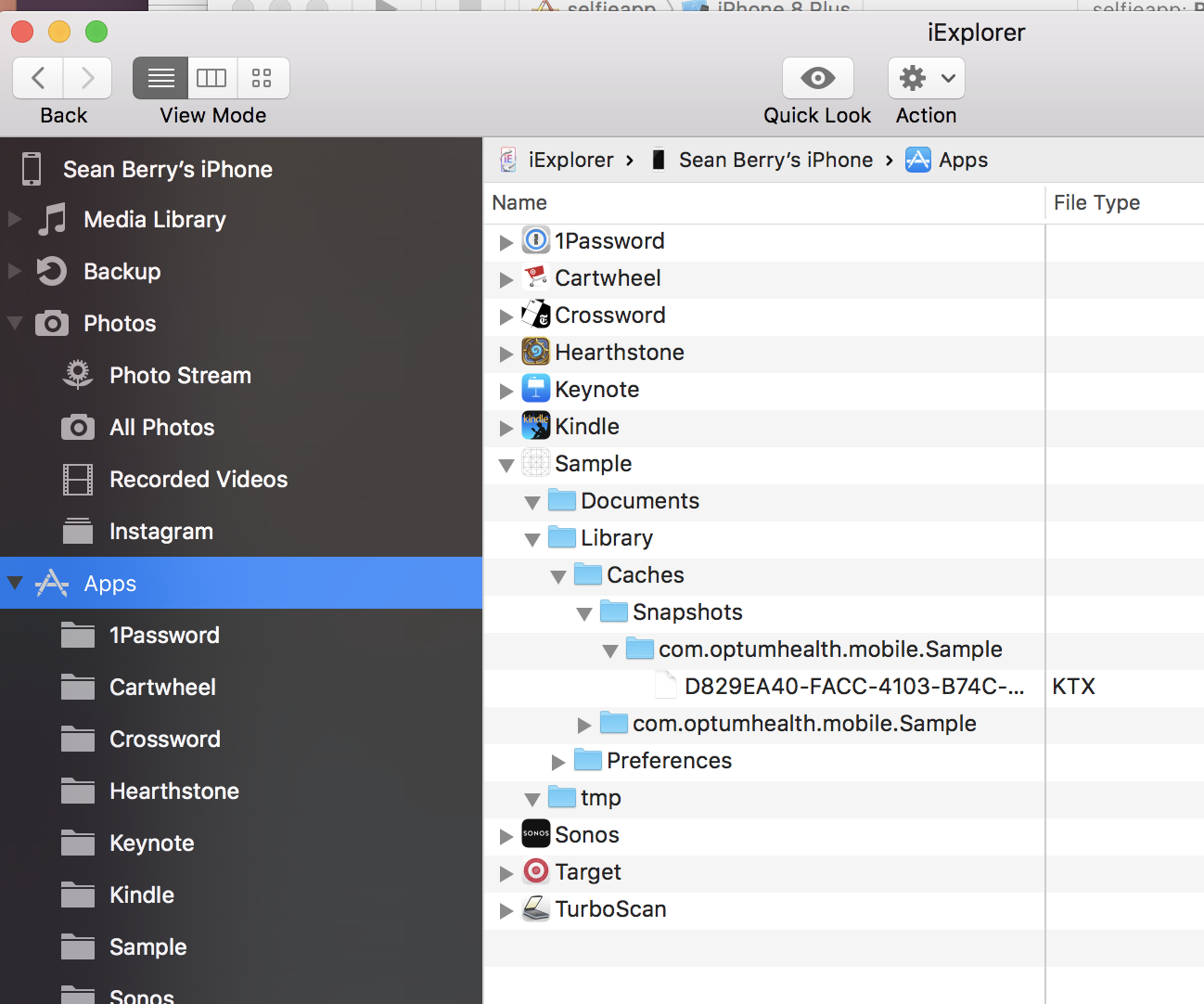The width and height of the screenshot is (1204, 1004).
Task: Go back with the left arrow button
Action: (x=38, y=78)
